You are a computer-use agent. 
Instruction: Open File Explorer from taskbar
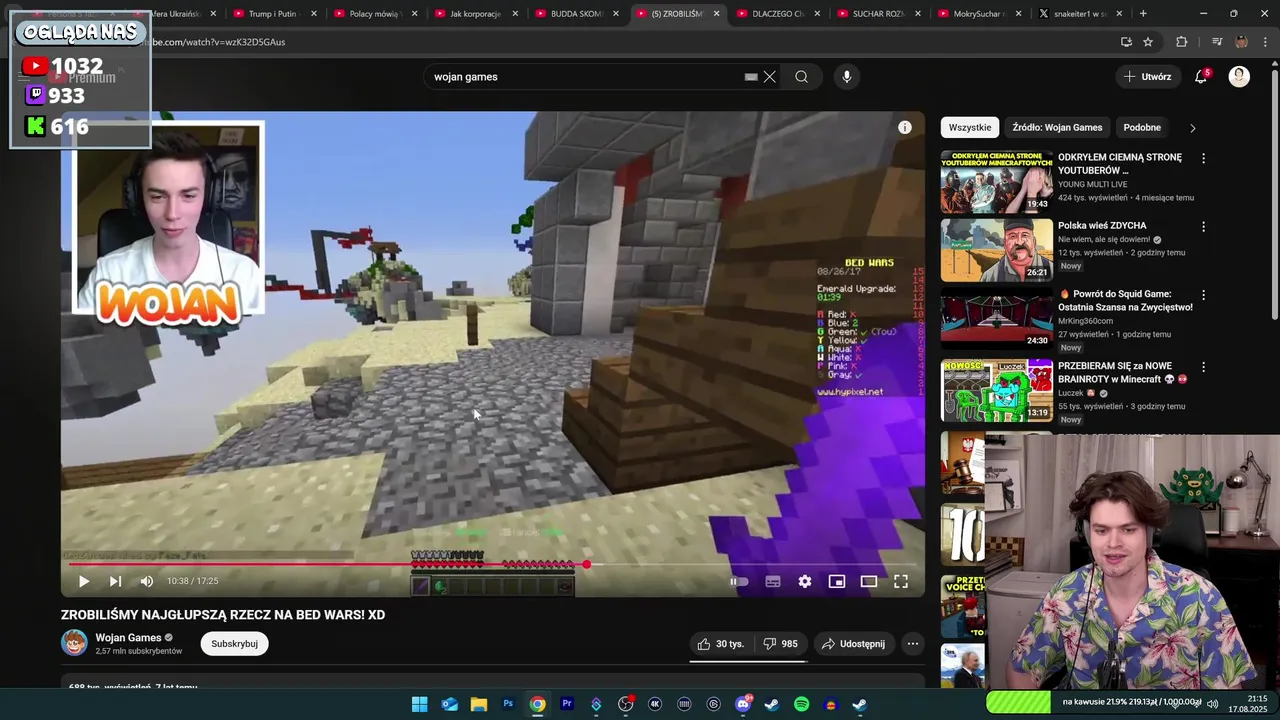click(479, 704)
